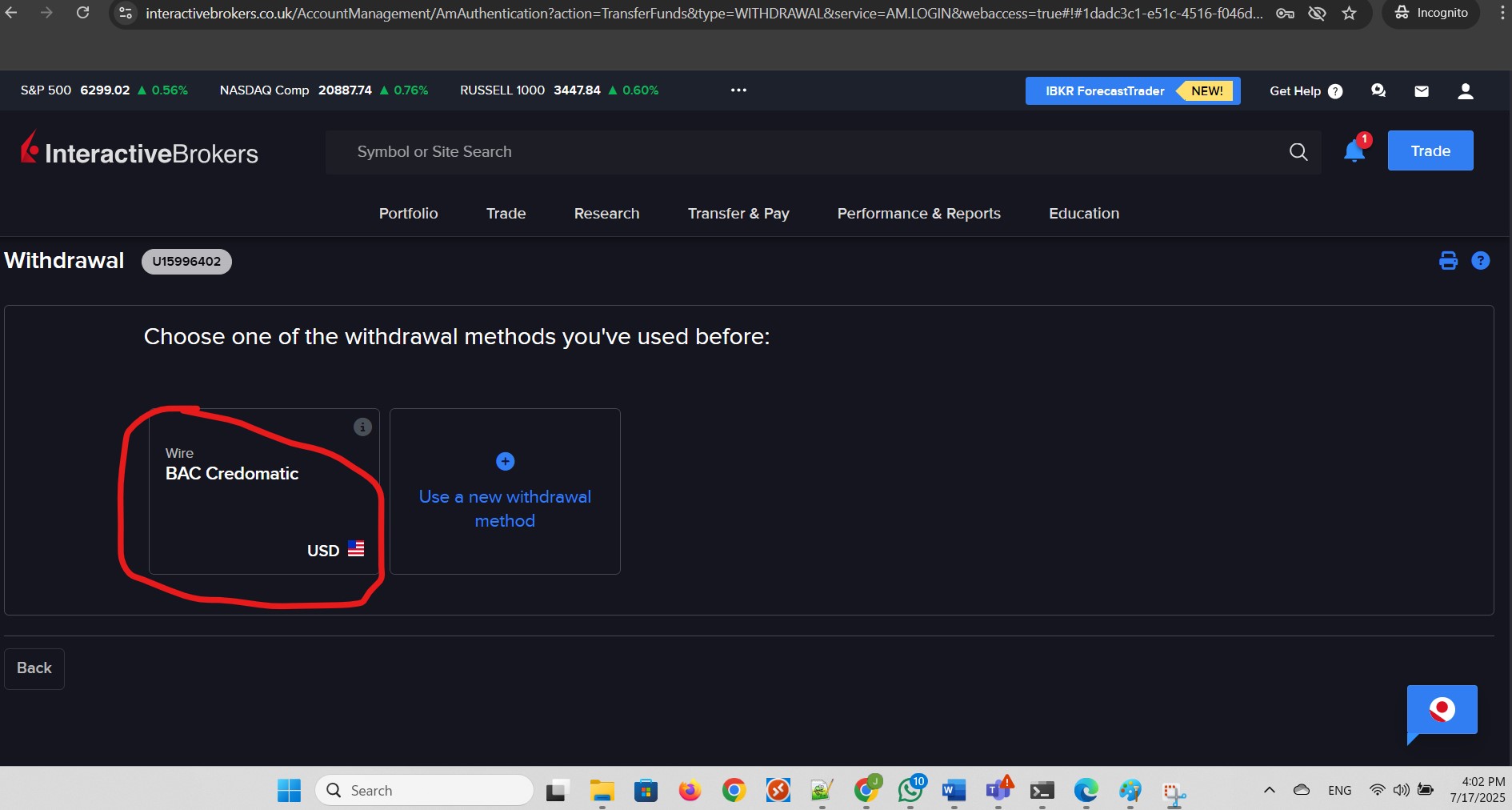Open Snipping Tool from taskbar
Viewport: 1512px width, 810px height.
coord(1174,792)
